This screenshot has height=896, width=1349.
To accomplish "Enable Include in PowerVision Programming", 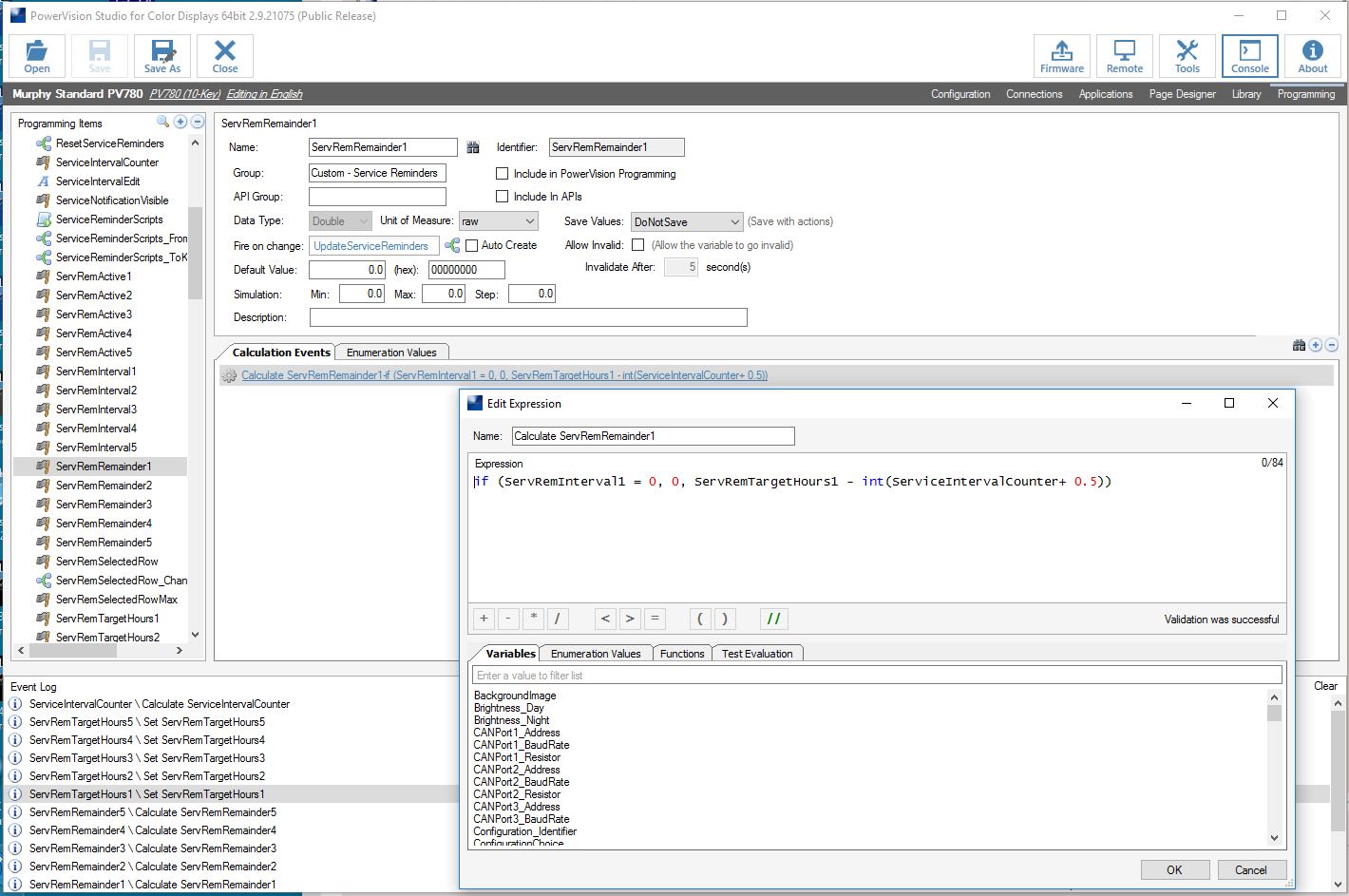I will [503, 174].
